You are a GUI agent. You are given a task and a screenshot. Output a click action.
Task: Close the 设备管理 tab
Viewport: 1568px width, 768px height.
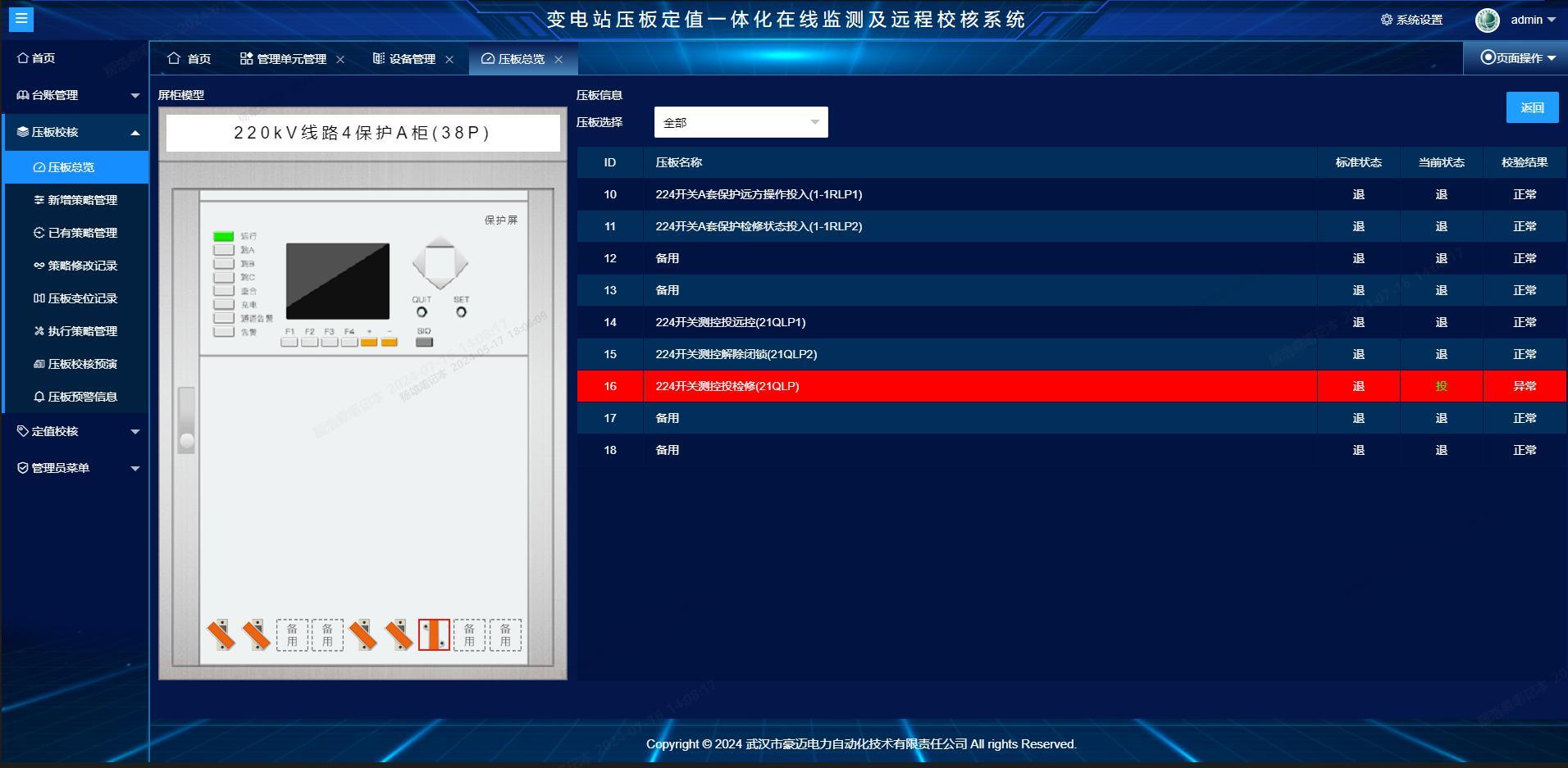coord(449,59)
